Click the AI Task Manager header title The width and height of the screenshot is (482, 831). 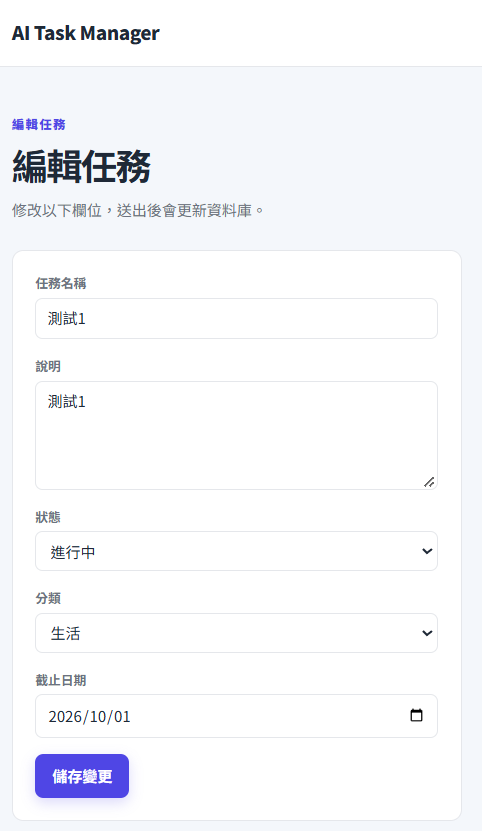[85, 33]
